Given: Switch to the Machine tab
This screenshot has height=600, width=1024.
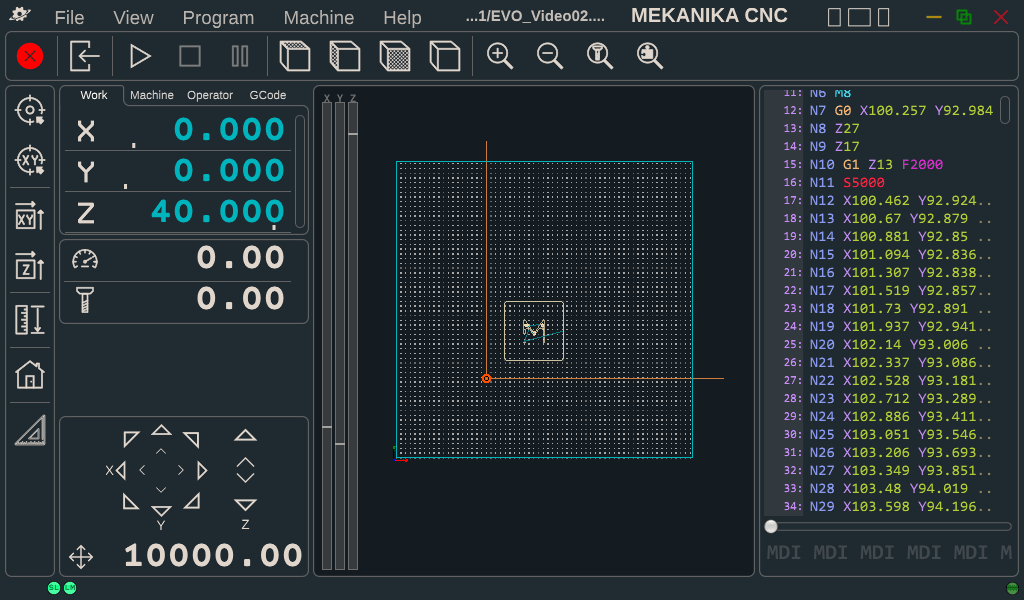Looking at the screenshot, I should [x=152, y=95].
